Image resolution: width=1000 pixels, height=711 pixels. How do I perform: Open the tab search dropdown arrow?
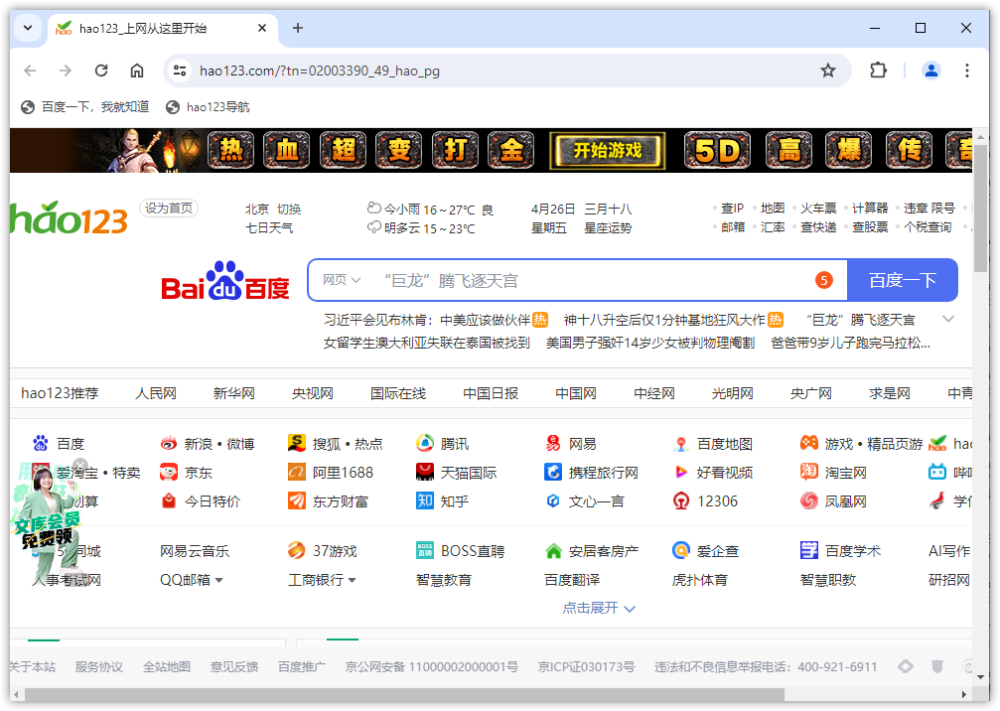28,28
